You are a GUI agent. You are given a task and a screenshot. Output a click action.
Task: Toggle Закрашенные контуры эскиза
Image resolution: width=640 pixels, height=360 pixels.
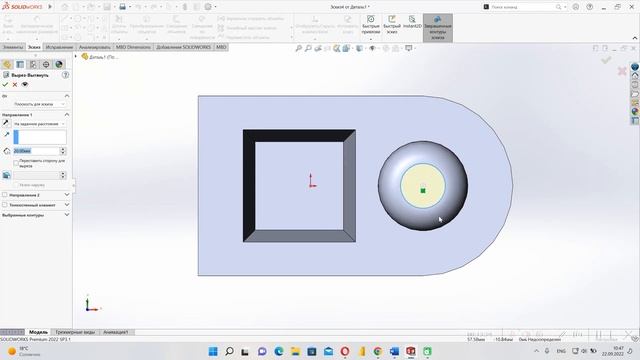coord(438,28)
